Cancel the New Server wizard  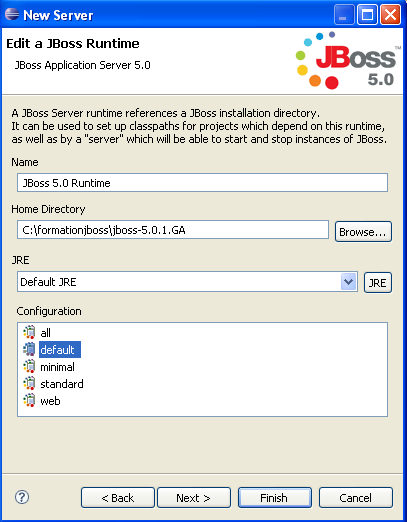pyautogui.click(x=356, y=498)
